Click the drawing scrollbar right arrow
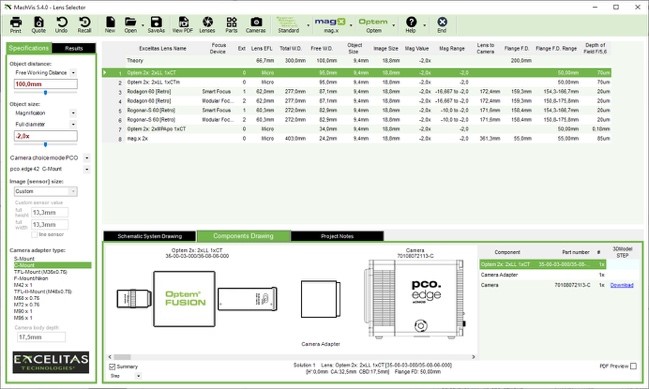The image size is (649, 389). click(474, 357)
